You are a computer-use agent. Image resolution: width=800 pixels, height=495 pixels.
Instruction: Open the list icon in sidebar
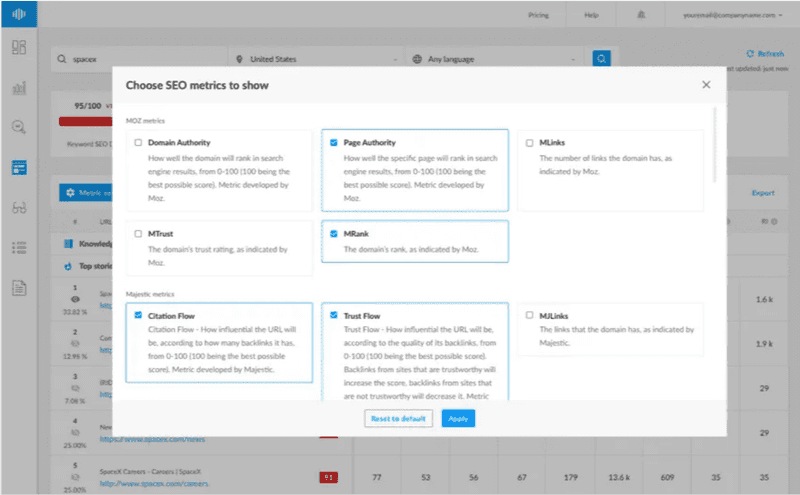pyautogui.click(x=19, y=248)
